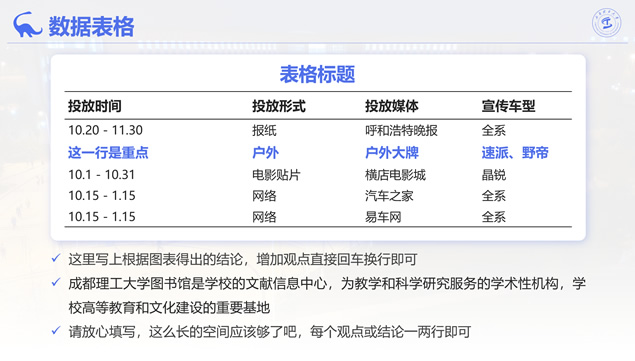The image size is (635, 361).
Task: Click the 电影贴片 table cell
Action: point(276,175)
